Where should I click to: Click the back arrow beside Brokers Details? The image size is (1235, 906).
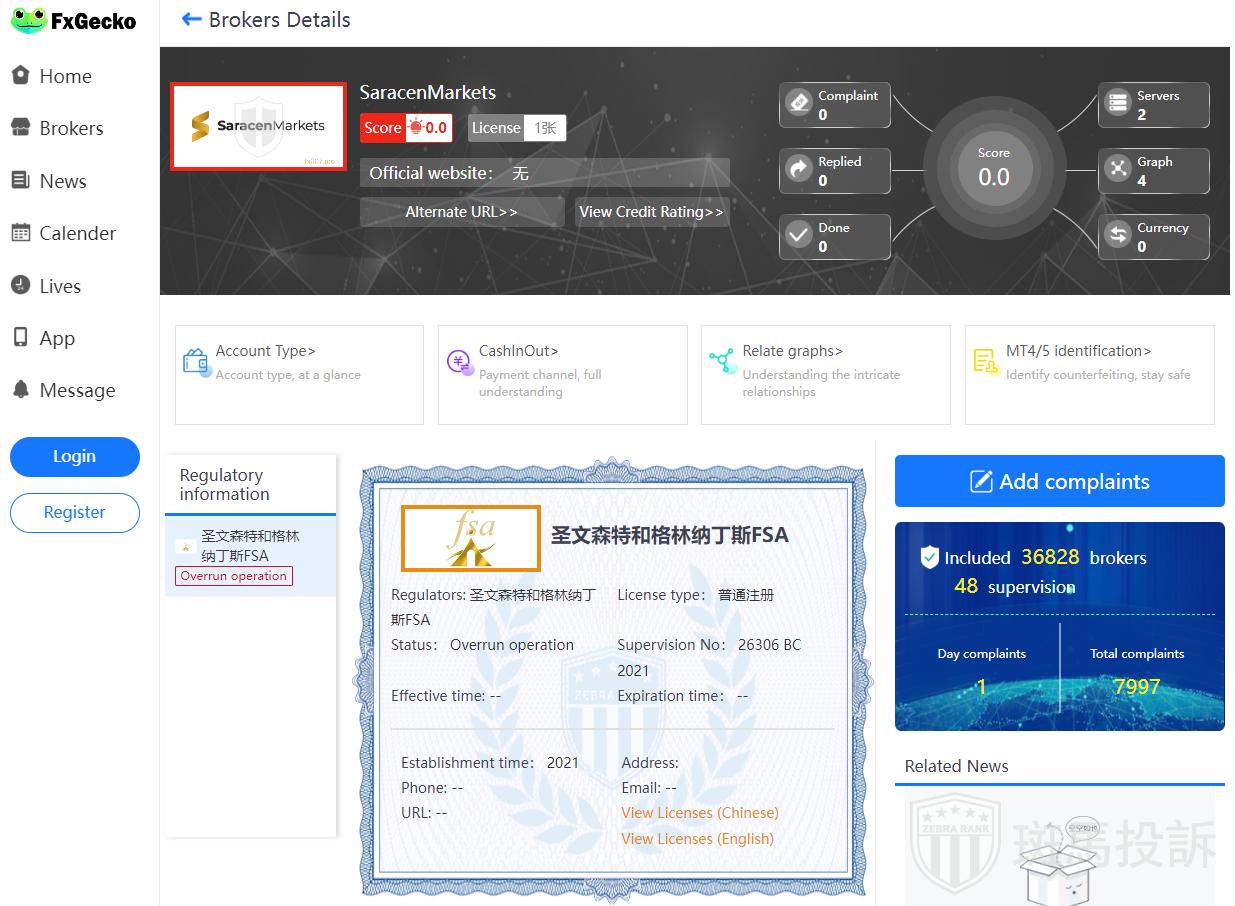click(x=191, y=20)
